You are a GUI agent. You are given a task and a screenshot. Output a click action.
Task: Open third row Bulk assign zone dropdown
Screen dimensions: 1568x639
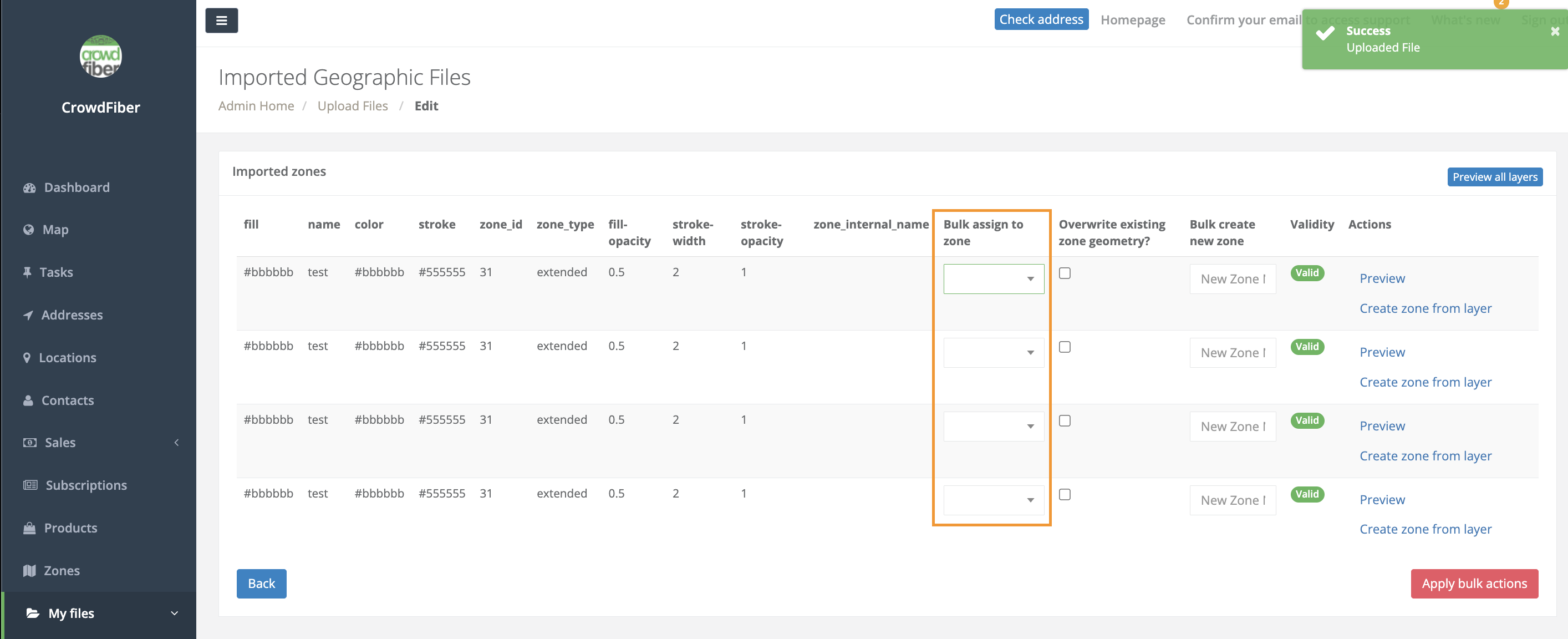(x=993, y=427)
